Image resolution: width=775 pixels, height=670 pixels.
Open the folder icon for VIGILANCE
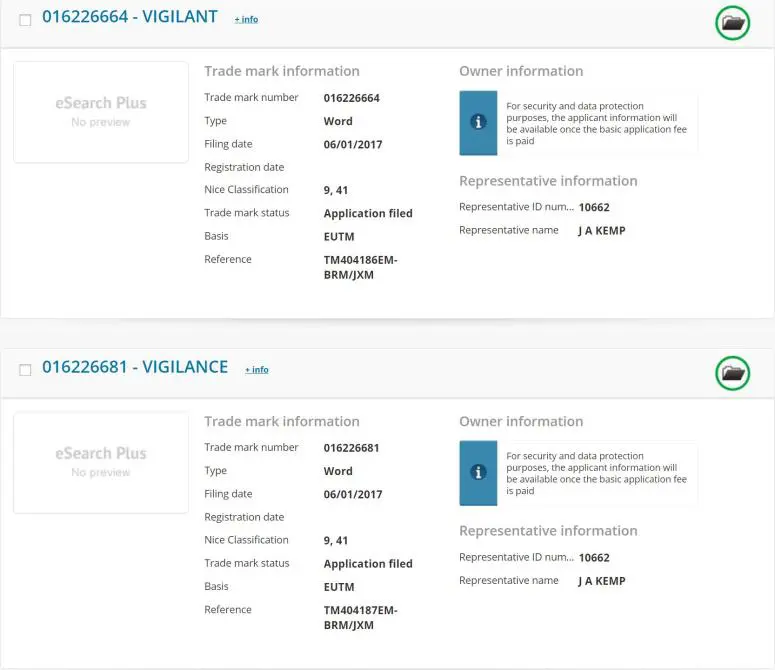(733, 373)
